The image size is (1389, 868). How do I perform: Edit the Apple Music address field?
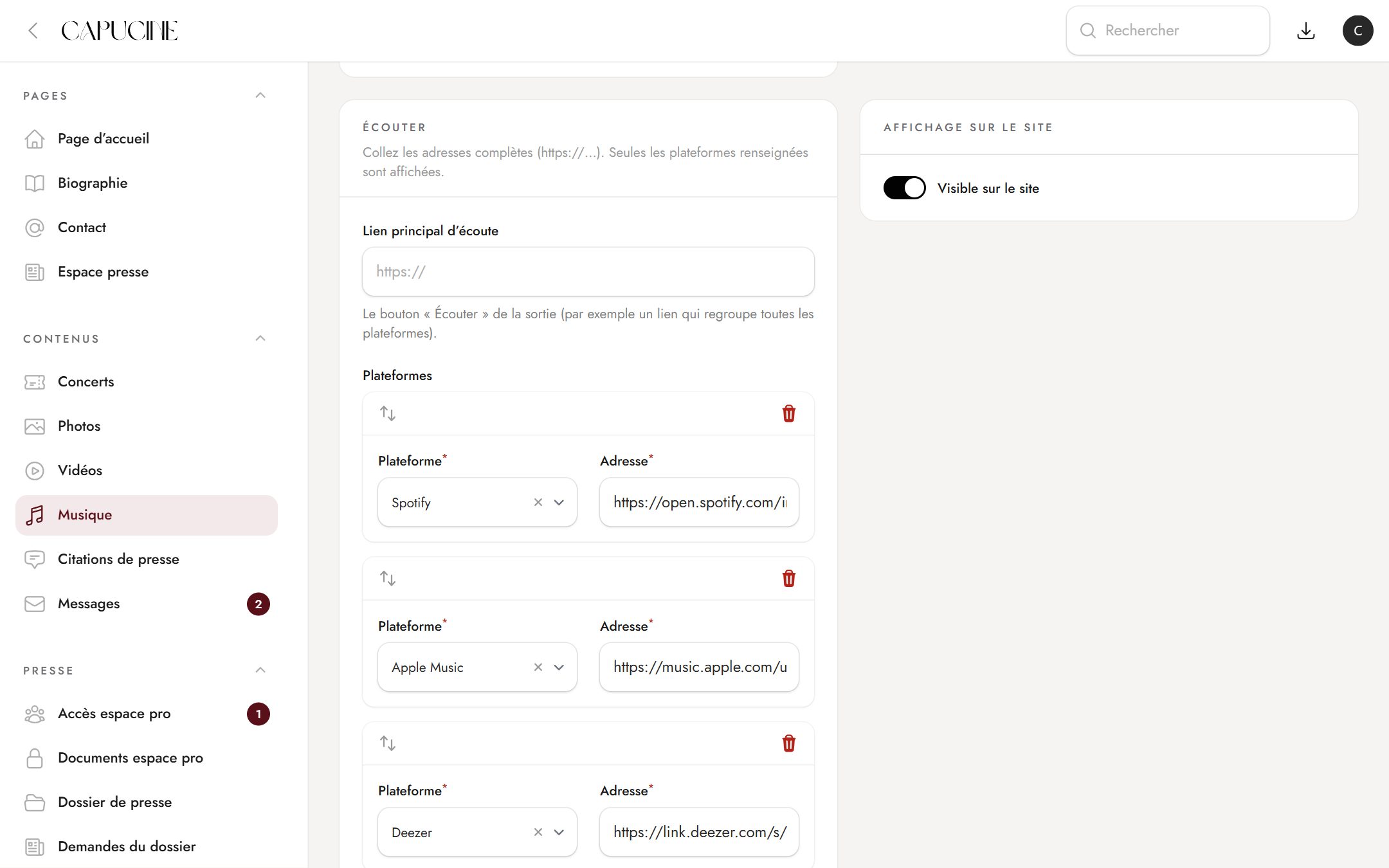click(x=699, y=667)
